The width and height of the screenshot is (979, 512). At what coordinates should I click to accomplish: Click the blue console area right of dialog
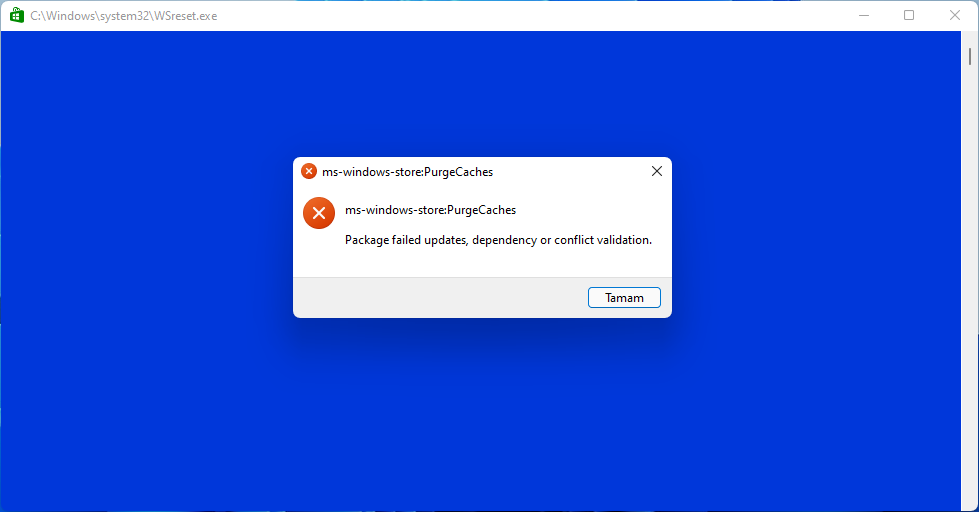816,250
